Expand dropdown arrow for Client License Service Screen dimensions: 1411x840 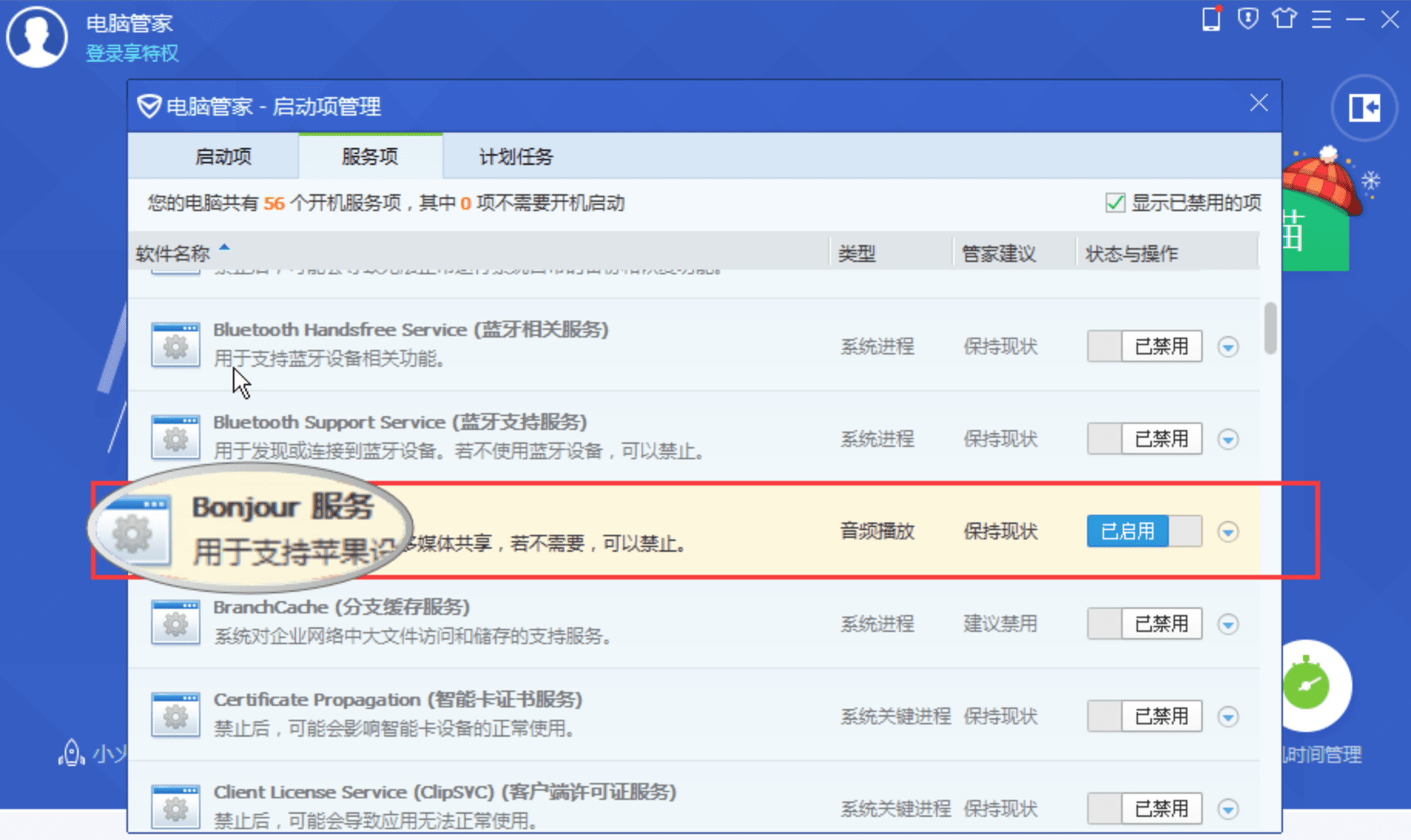pos(1228,809)
